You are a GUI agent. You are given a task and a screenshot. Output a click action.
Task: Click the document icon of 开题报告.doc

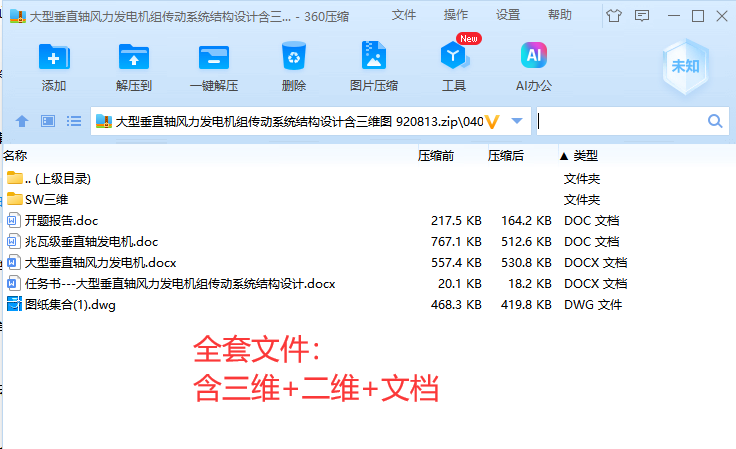coord(14,220)
